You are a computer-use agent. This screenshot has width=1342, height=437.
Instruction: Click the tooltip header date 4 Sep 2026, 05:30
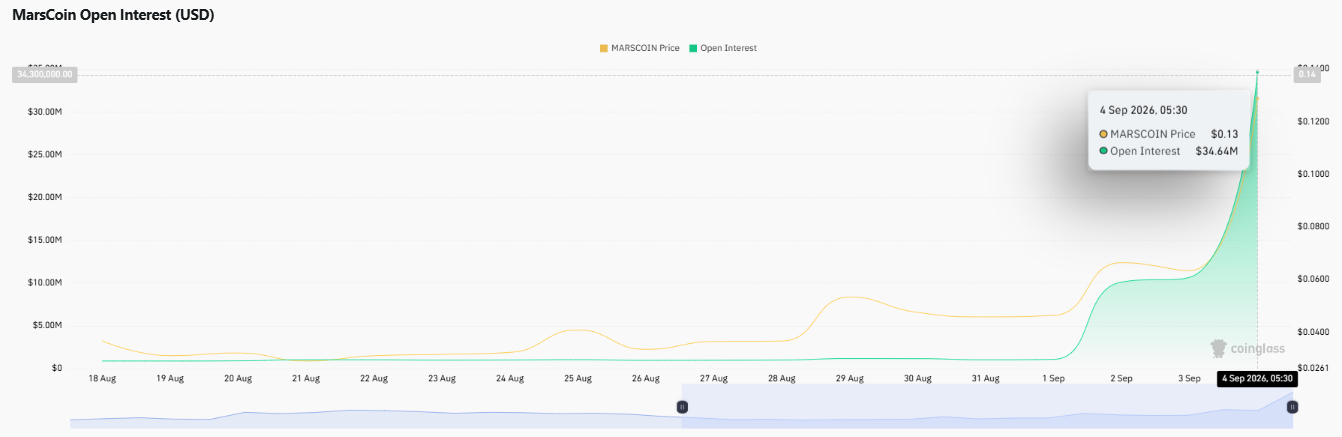point(1143,110)
